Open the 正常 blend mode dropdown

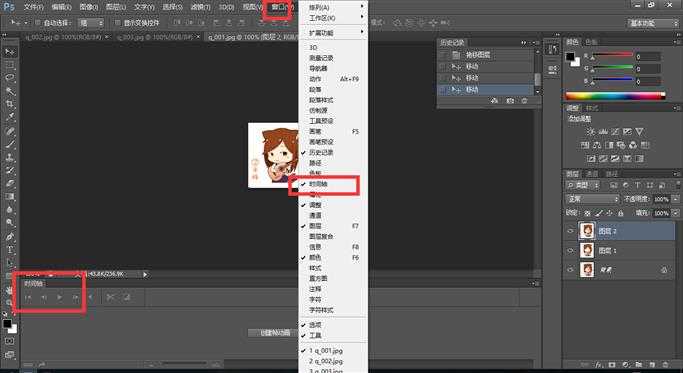pos(592,199)
